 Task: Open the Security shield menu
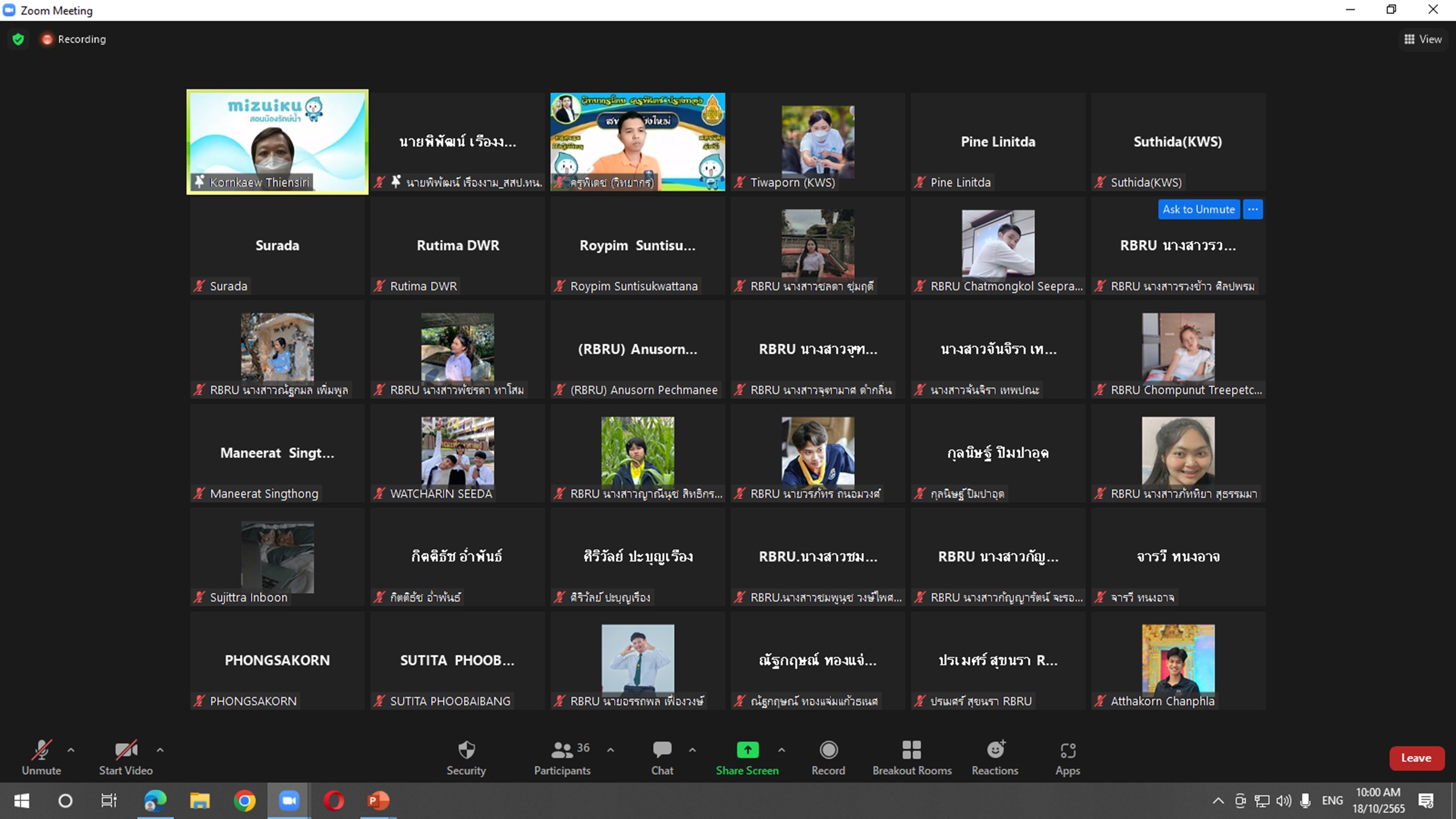(466, 757)
